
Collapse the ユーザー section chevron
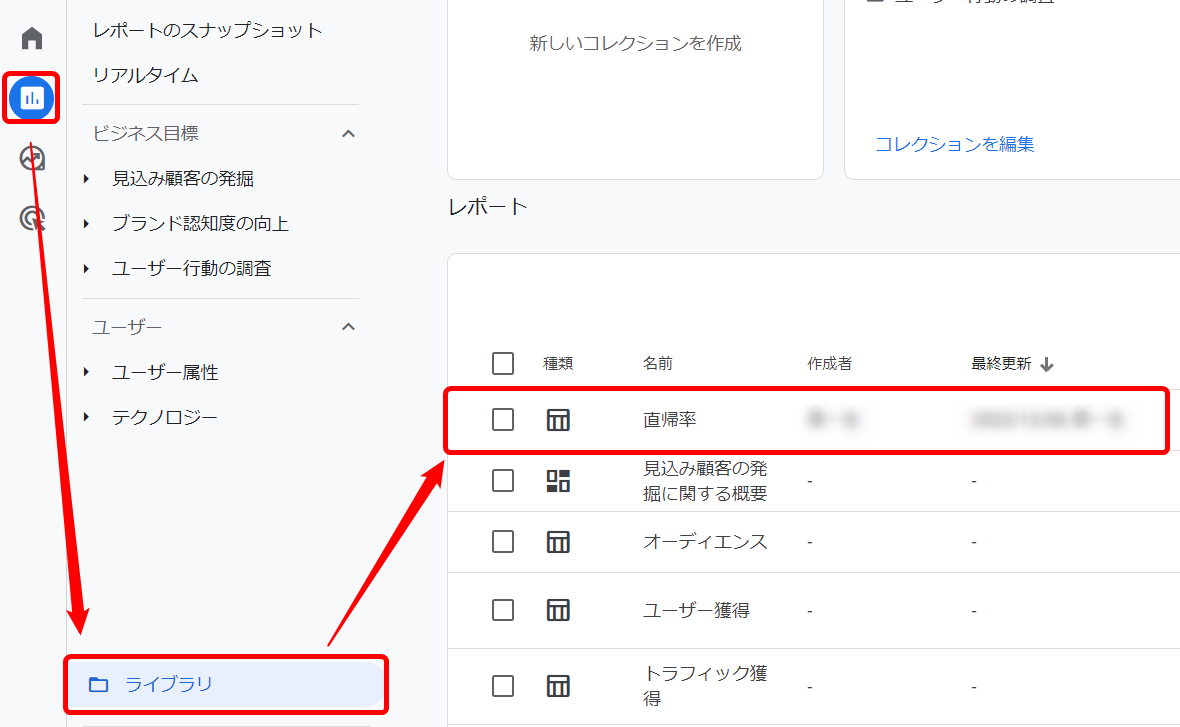[348, 327]
